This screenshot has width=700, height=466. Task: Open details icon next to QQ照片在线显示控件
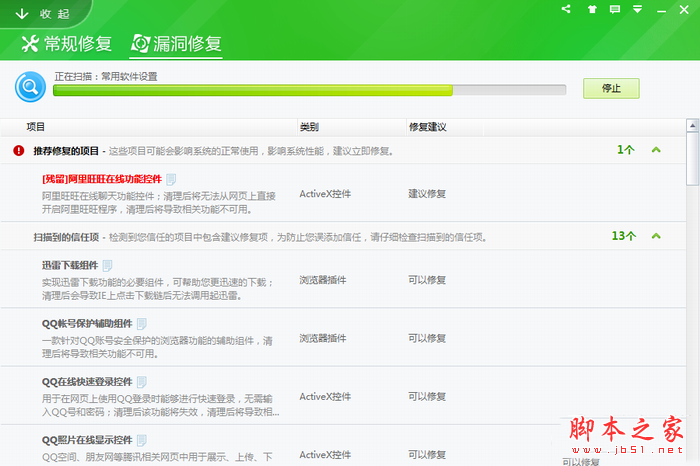click(x=142, y=440)
